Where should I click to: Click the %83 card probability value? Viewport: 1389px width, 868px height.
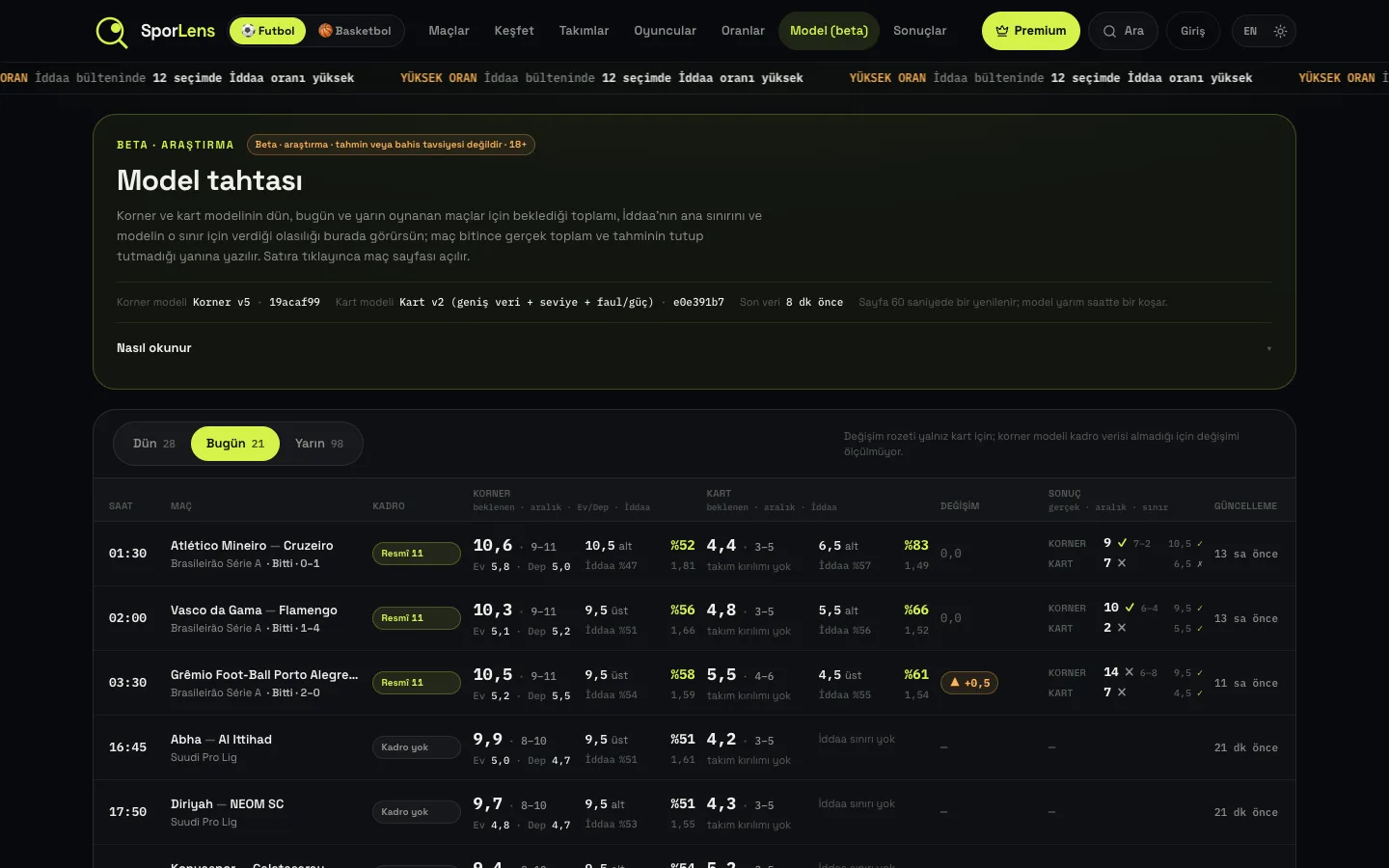pyautogui.click(x=916, y=546)
